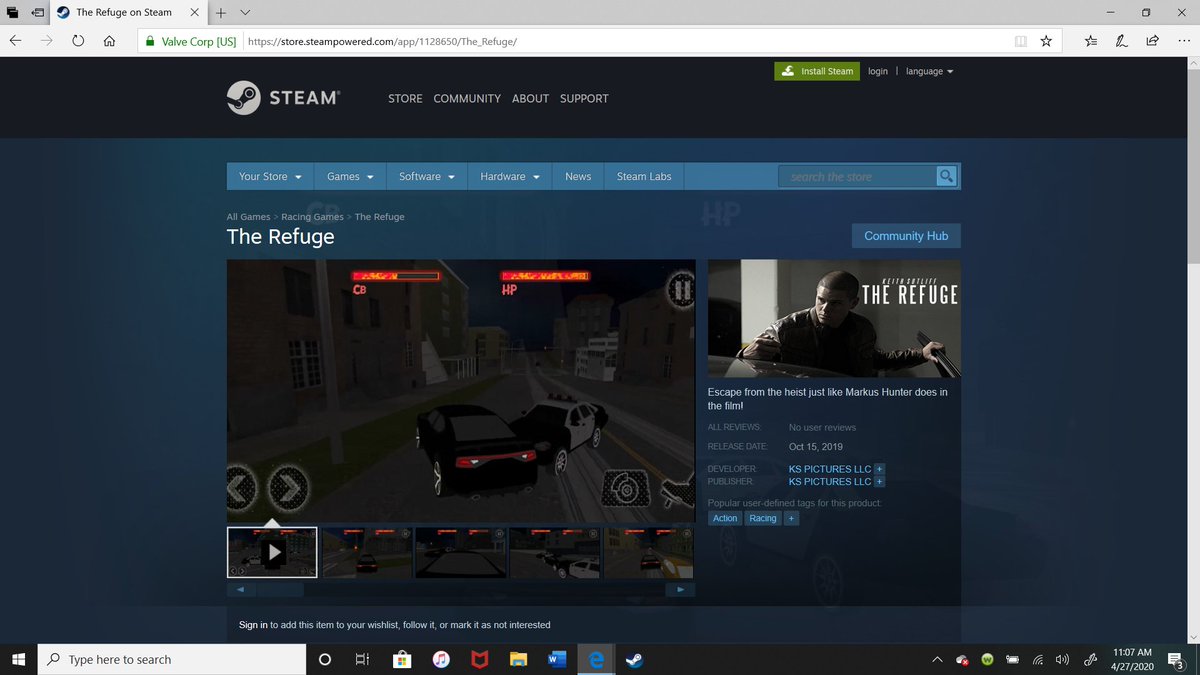
Task: Refresh the page using the reload icon
Action: coord(77,41)
